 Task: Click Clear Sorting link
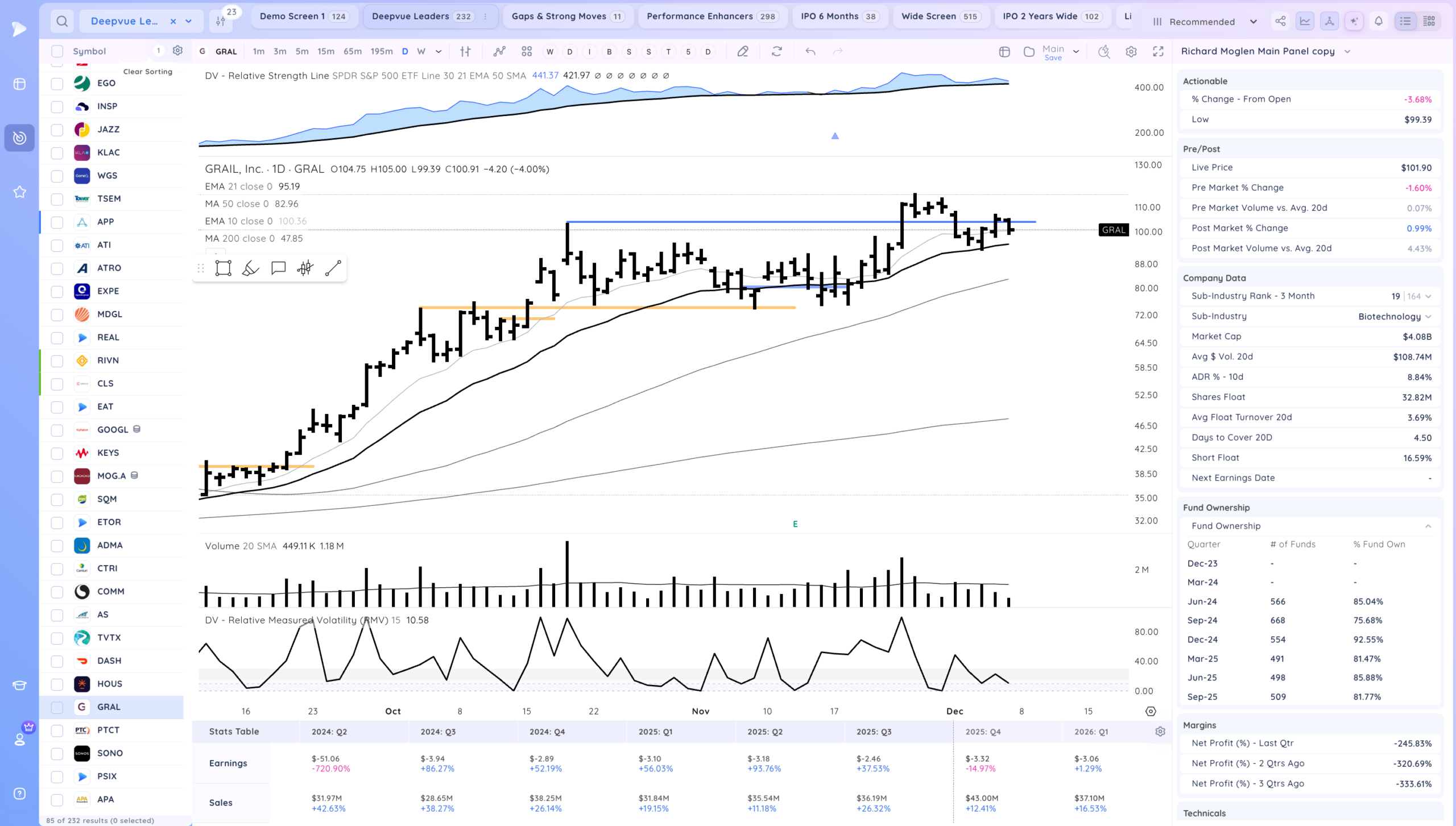(147, 72)
